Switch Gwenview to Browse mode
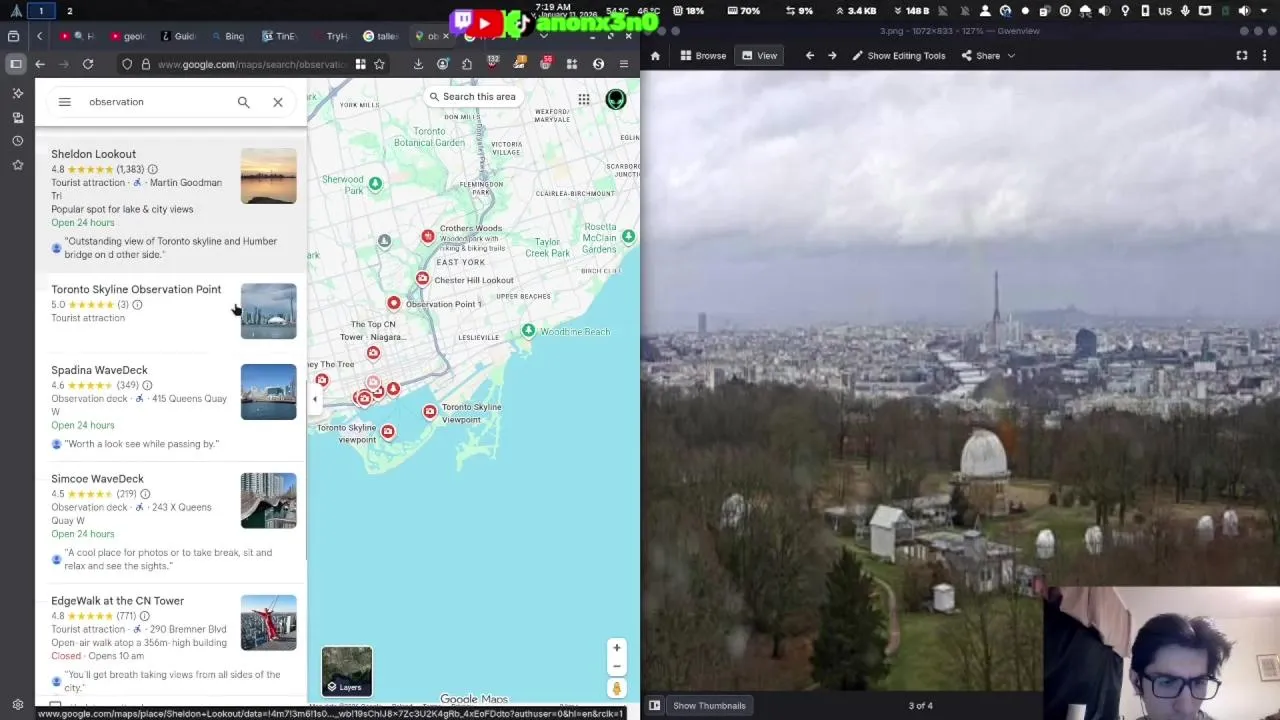 703,56
